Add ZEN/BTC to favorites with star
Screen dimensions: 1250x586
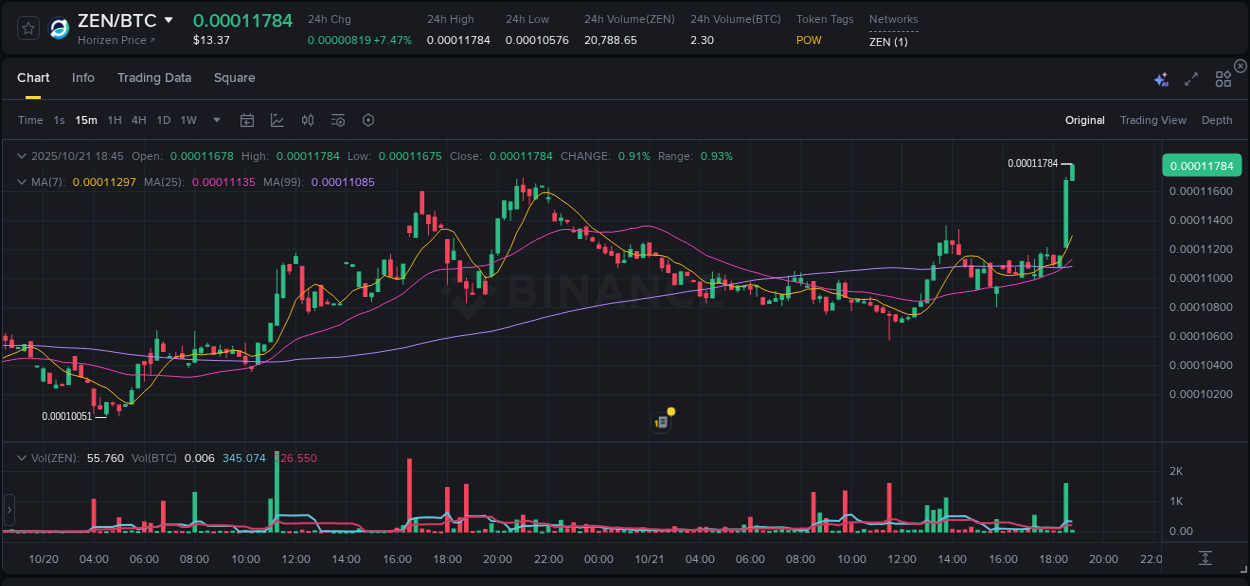click(x=27, y=28)
